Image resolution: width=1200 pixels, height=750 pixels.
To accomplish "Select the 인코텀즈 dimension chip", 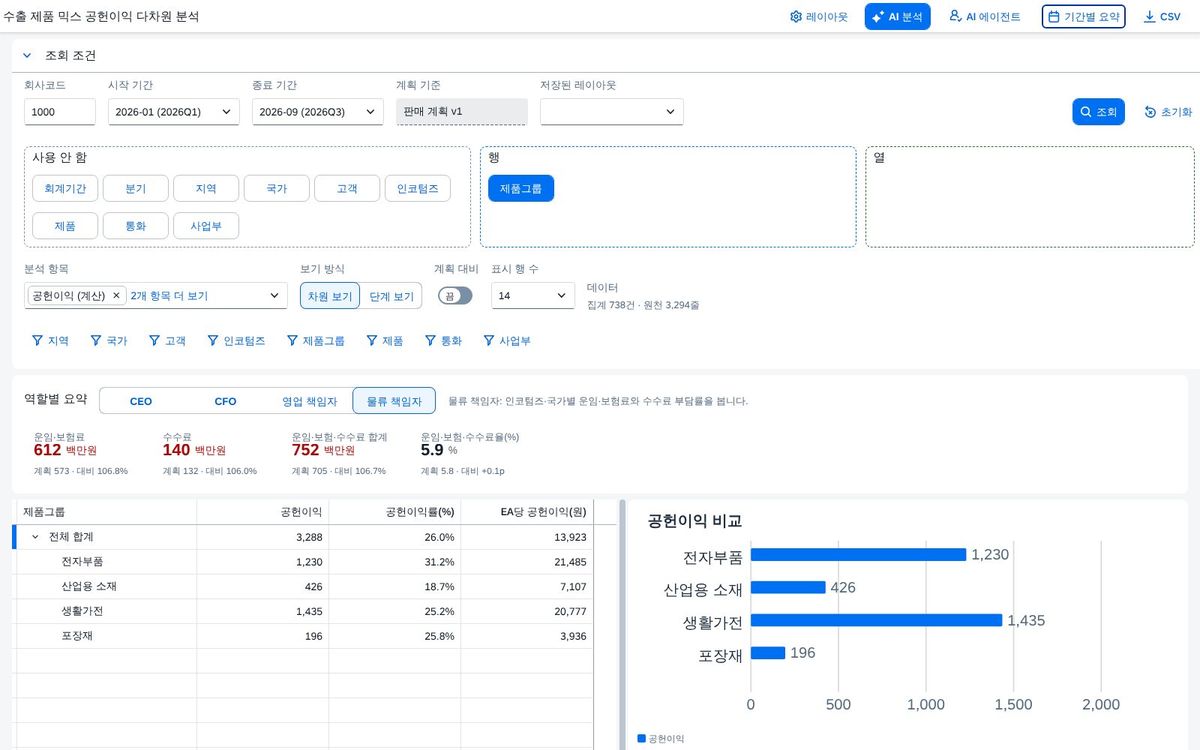I will (x=418, y=188).
